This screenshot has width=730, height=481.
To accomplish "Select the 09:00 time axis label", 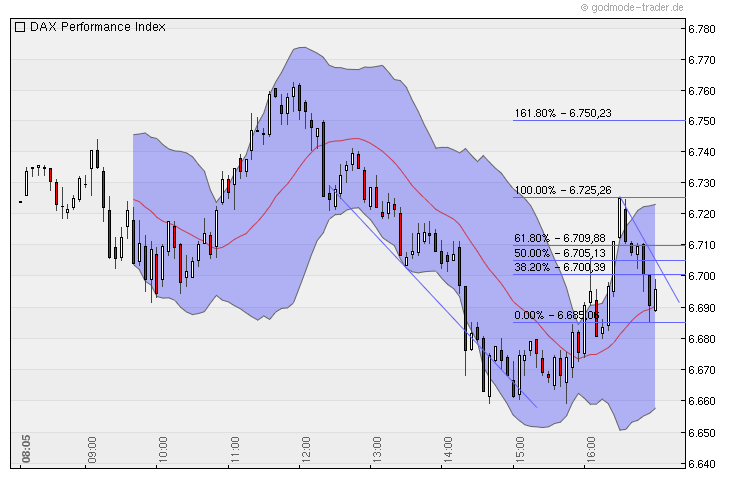I will pos(92,450).
